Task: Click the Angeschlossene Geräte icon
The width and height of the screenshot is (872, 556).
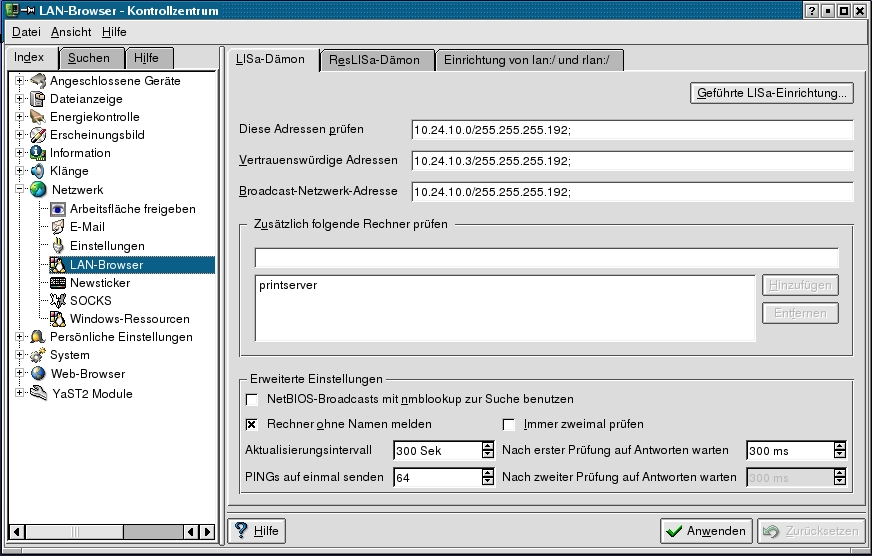Action: [x=38, y=81]
